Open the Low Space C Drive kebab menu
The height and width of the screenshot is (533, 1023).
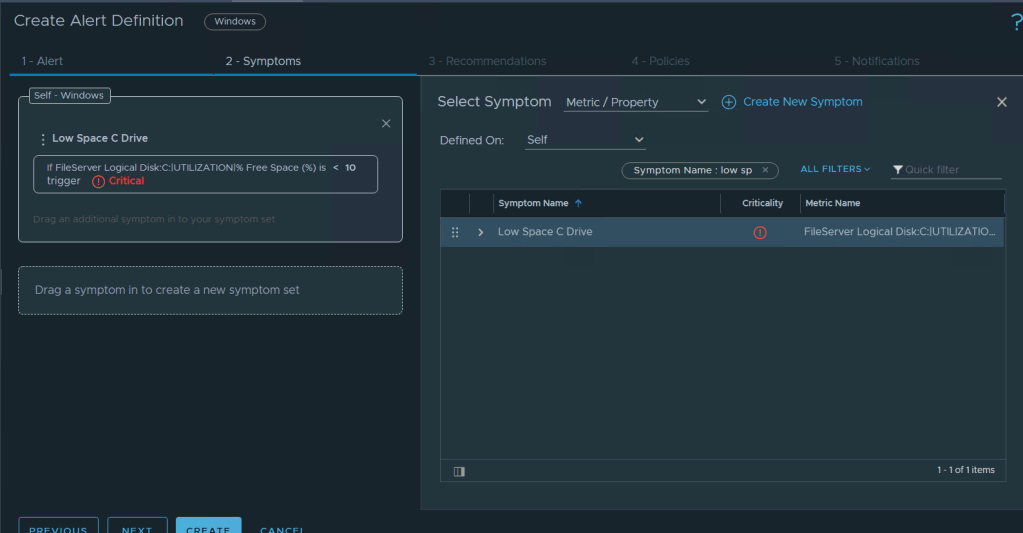pos(42,140)
